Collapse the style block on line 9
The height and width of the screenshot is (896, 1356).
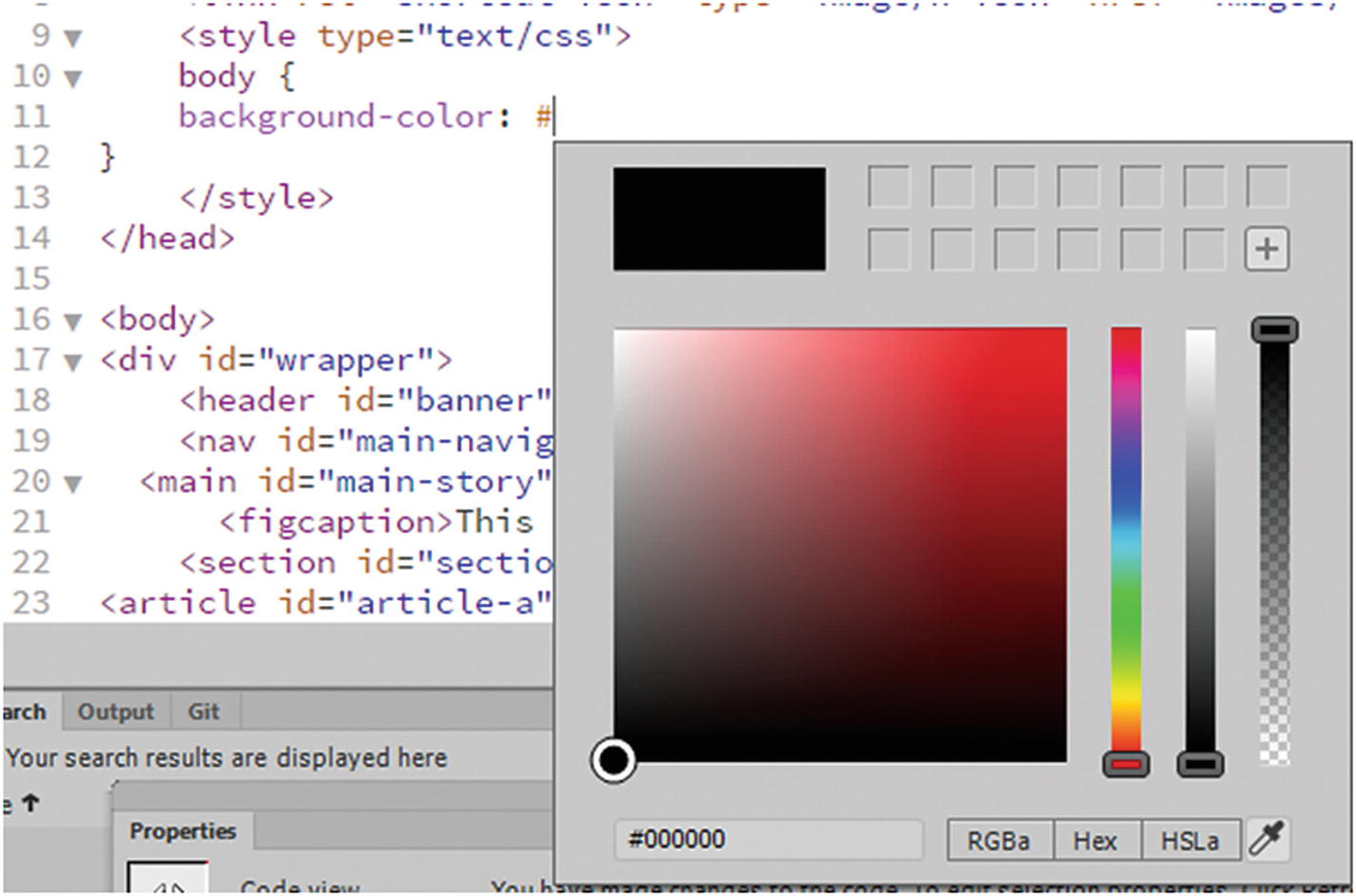(x=70, y=37)
